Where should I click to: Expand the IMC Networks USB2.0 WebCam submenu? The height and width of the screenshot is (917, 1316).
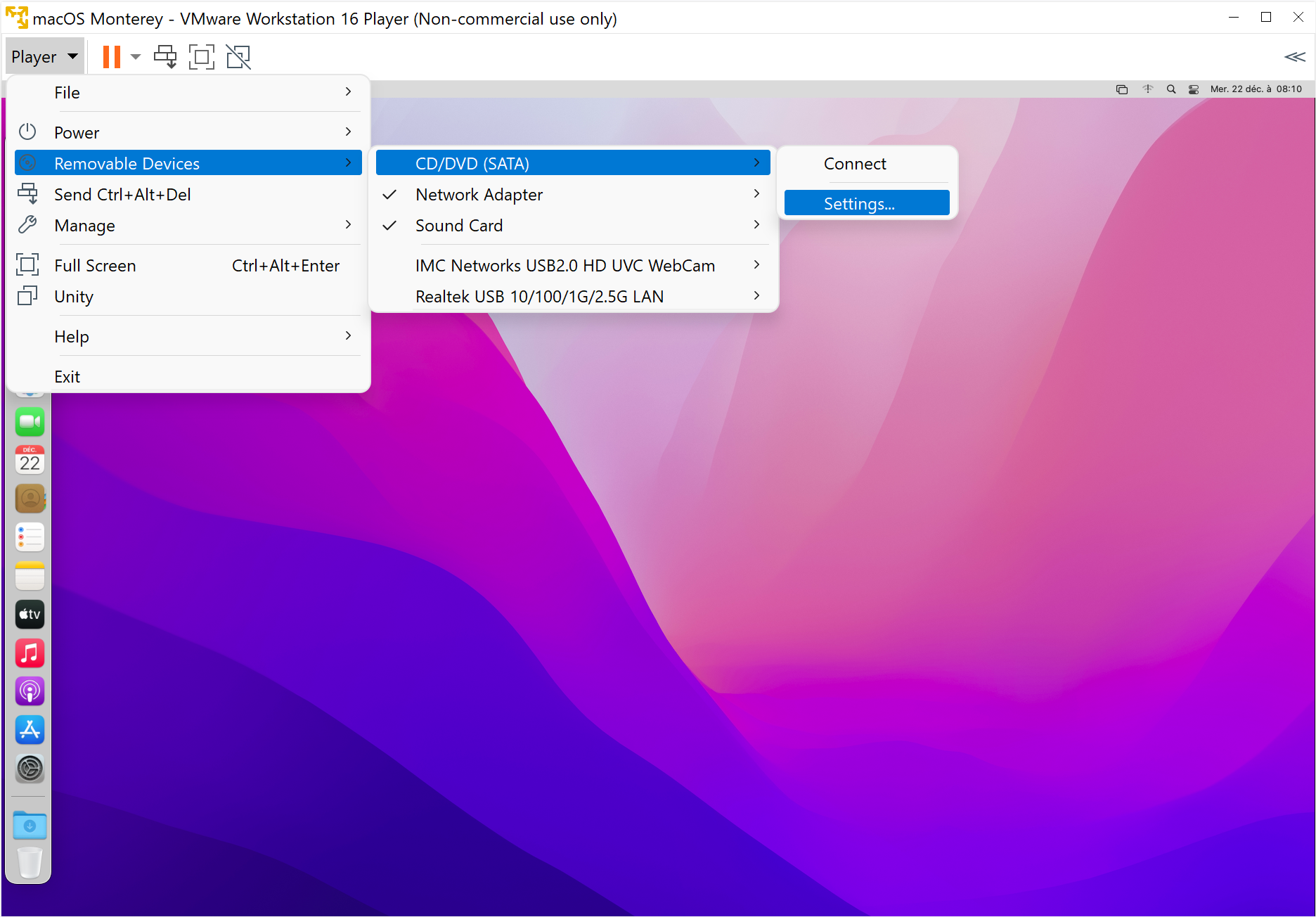tap(565, 265)
